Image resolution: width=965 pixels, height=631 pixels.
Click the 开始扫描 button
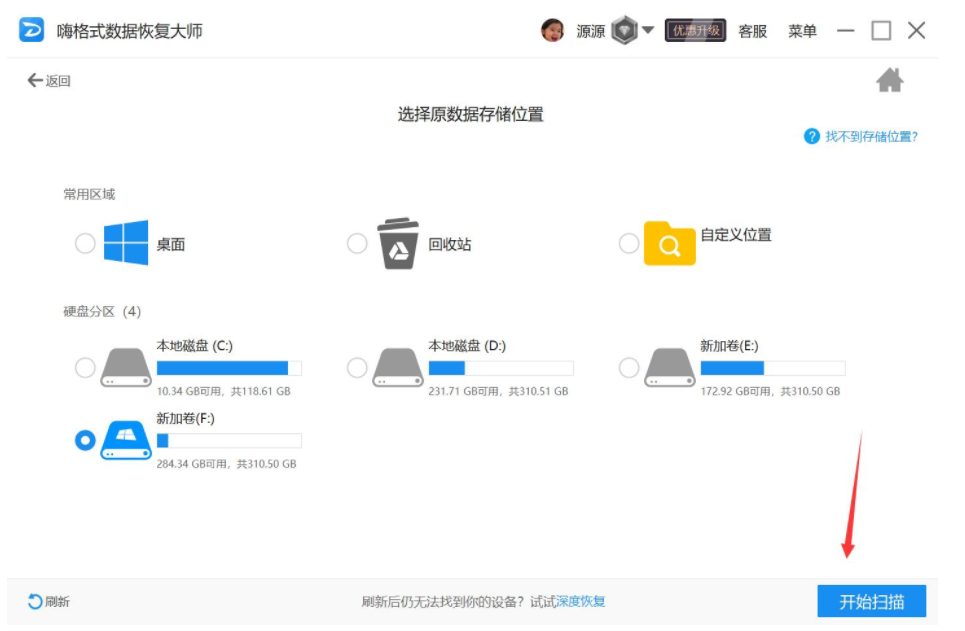click(871, 601)
